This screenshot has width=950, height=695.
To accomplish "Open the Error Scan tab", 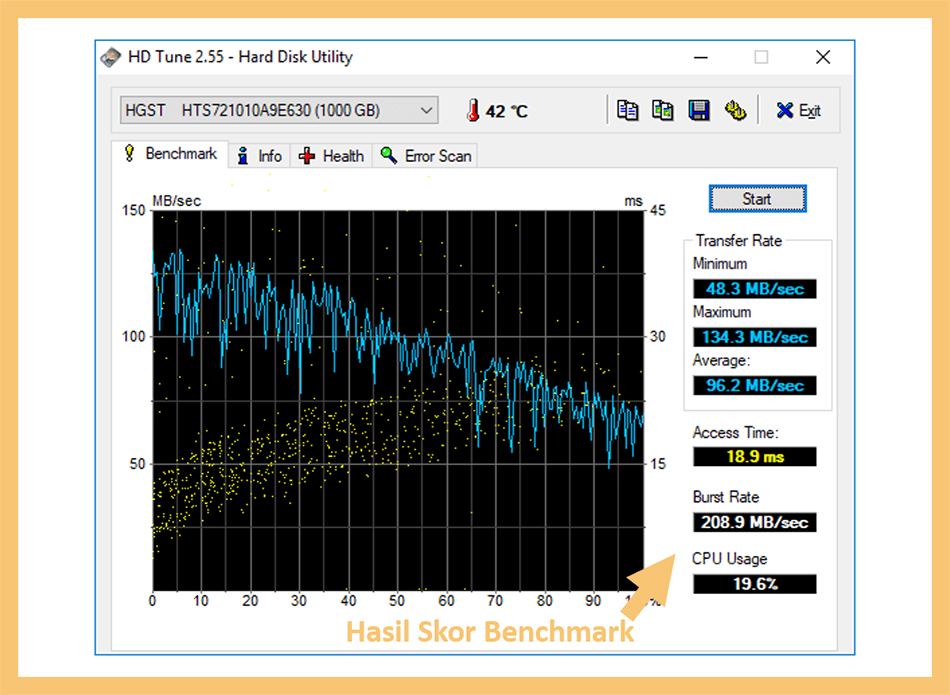I will (x=426, y=156).
